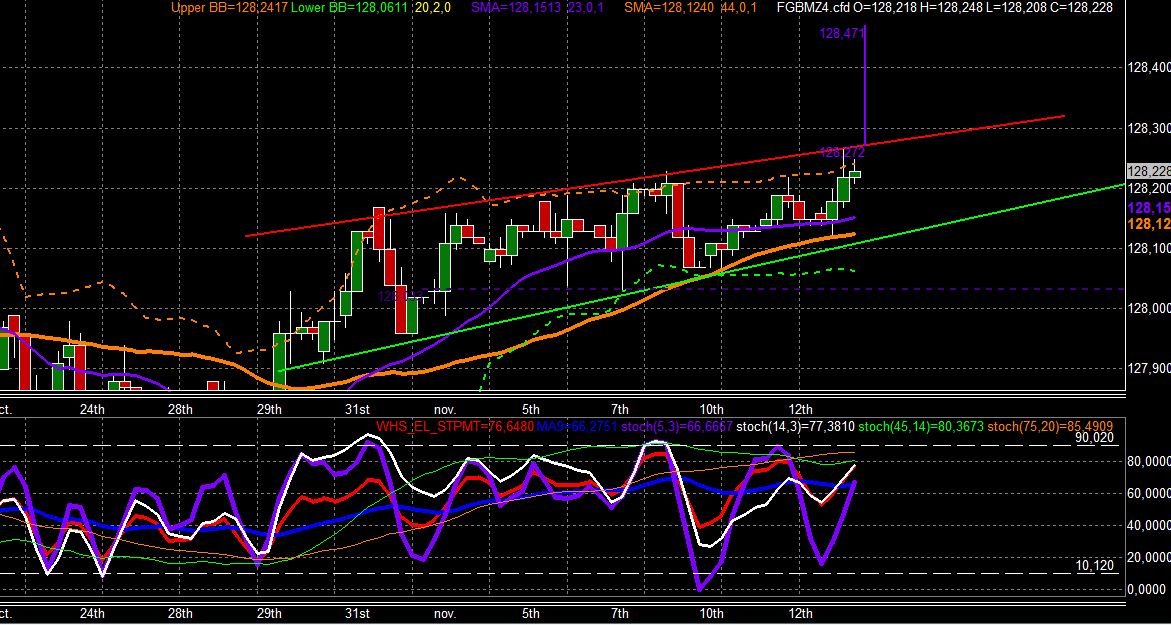Select the purple vertical projection line
The height and width of the screenshot is (625, 1171).
point(865,86)
